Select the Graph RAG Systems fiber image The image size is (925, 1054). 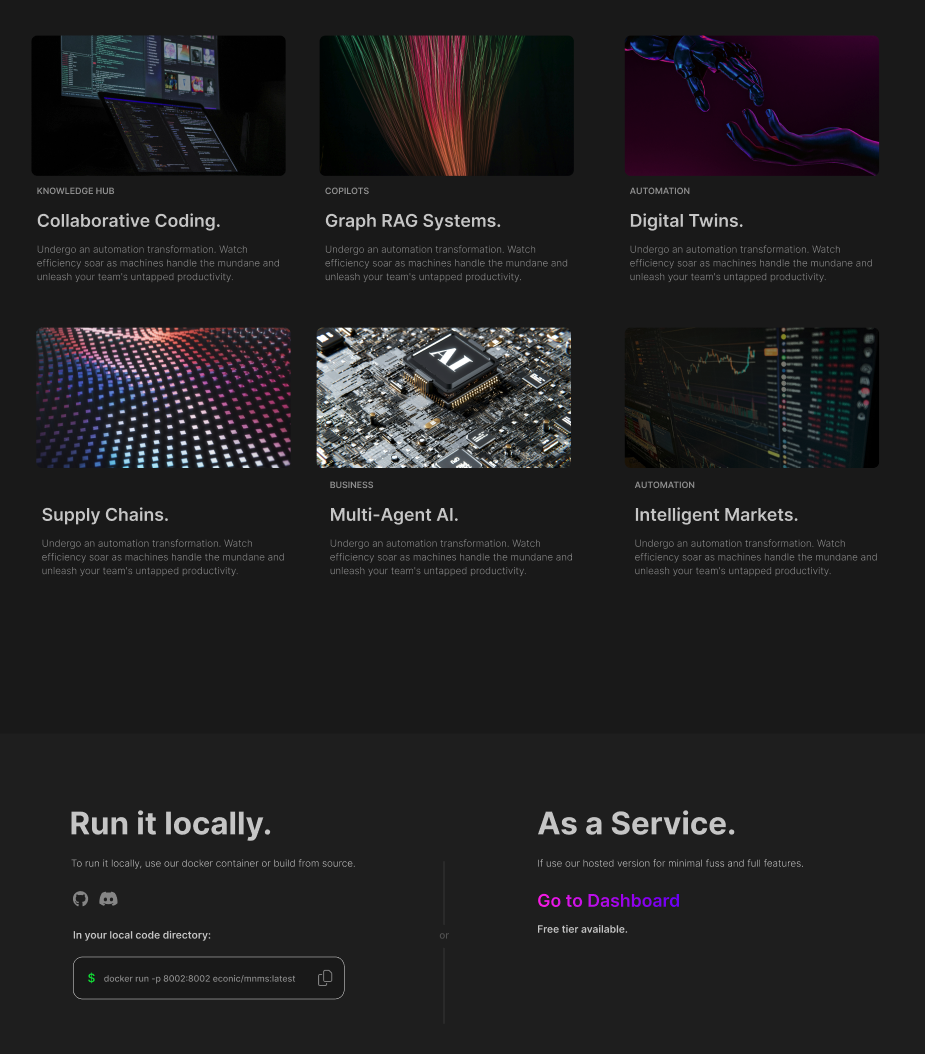[x=446, y=106]
